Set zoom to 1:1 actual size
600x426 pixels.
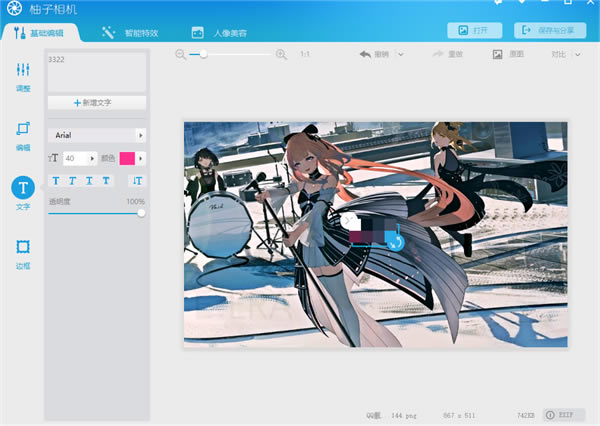point(305,54)
